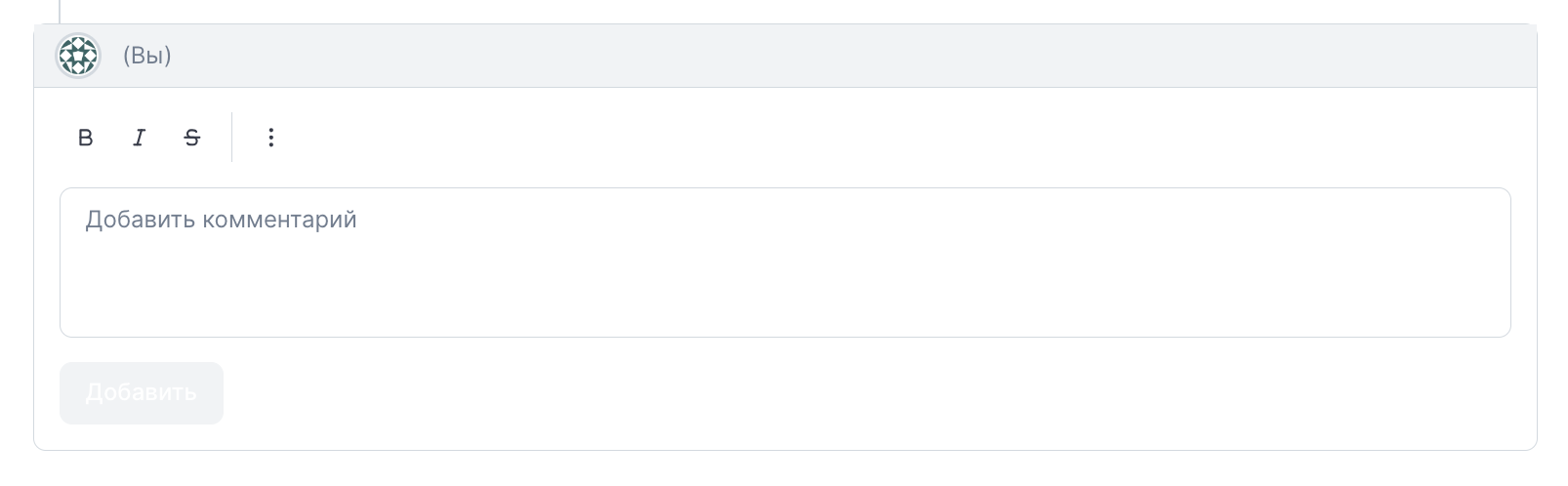Open the three-dot more formatting menu

click(271, 138)
